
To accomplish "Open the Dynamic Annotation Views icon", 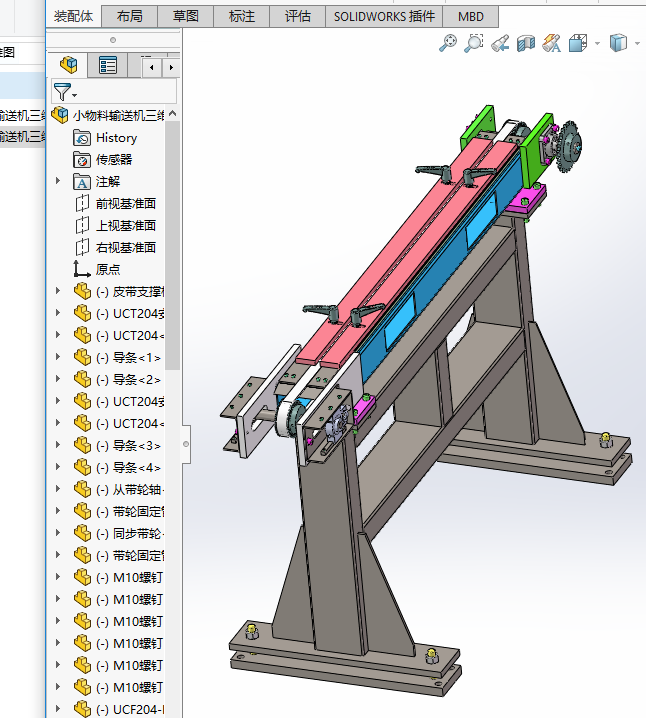I will [x=552, y=44].
